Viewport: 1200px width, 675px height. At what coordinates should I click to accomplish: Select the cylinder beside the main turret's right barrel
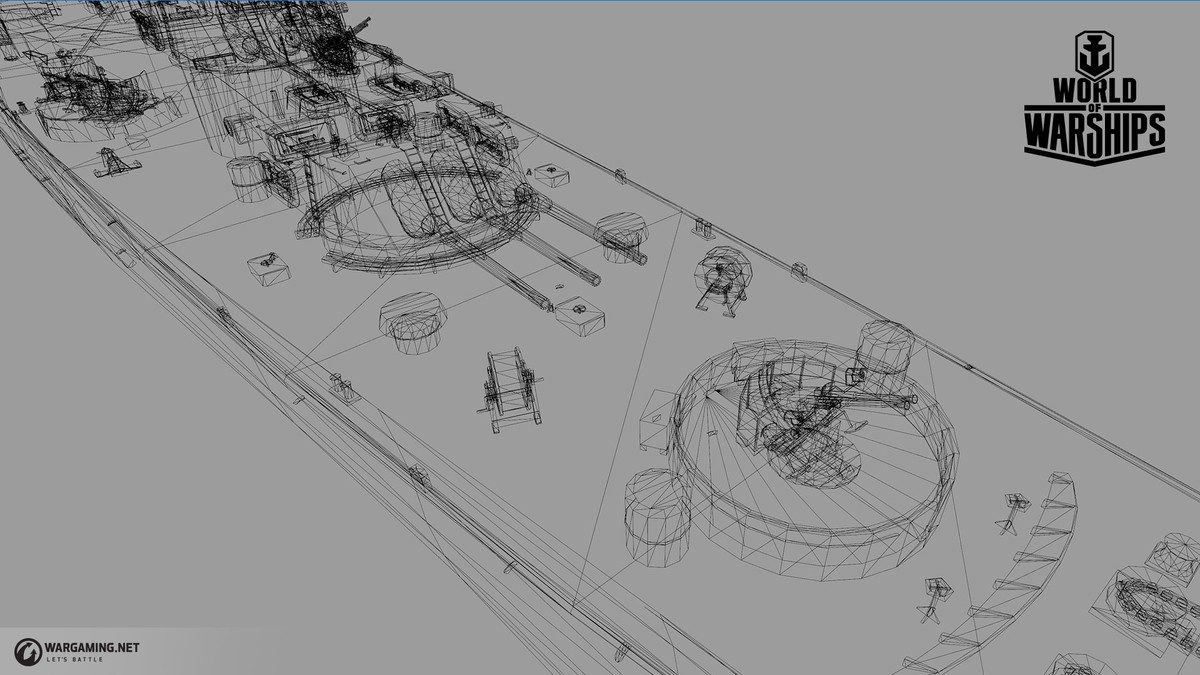pos(620,236)
